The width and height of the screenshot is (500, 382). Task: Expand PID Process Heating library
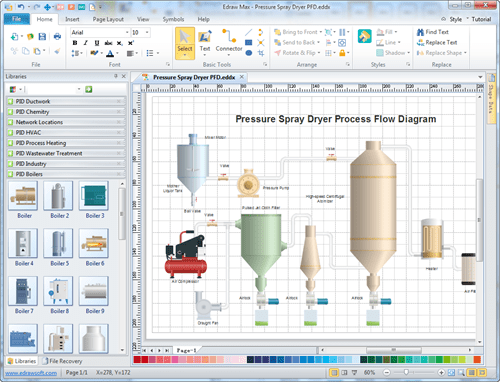pos(66,143)
